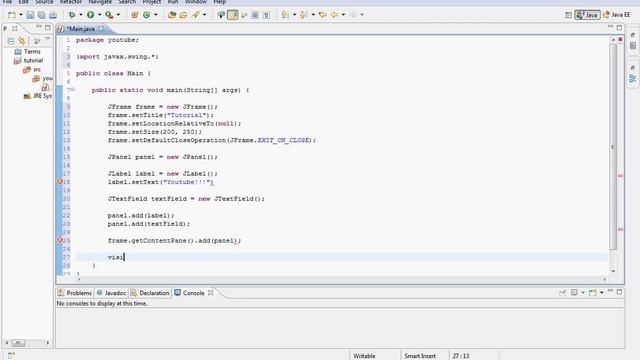Collapse All in Package Explorer
This screenshot has height=360, width=640.
click(11, 41)
